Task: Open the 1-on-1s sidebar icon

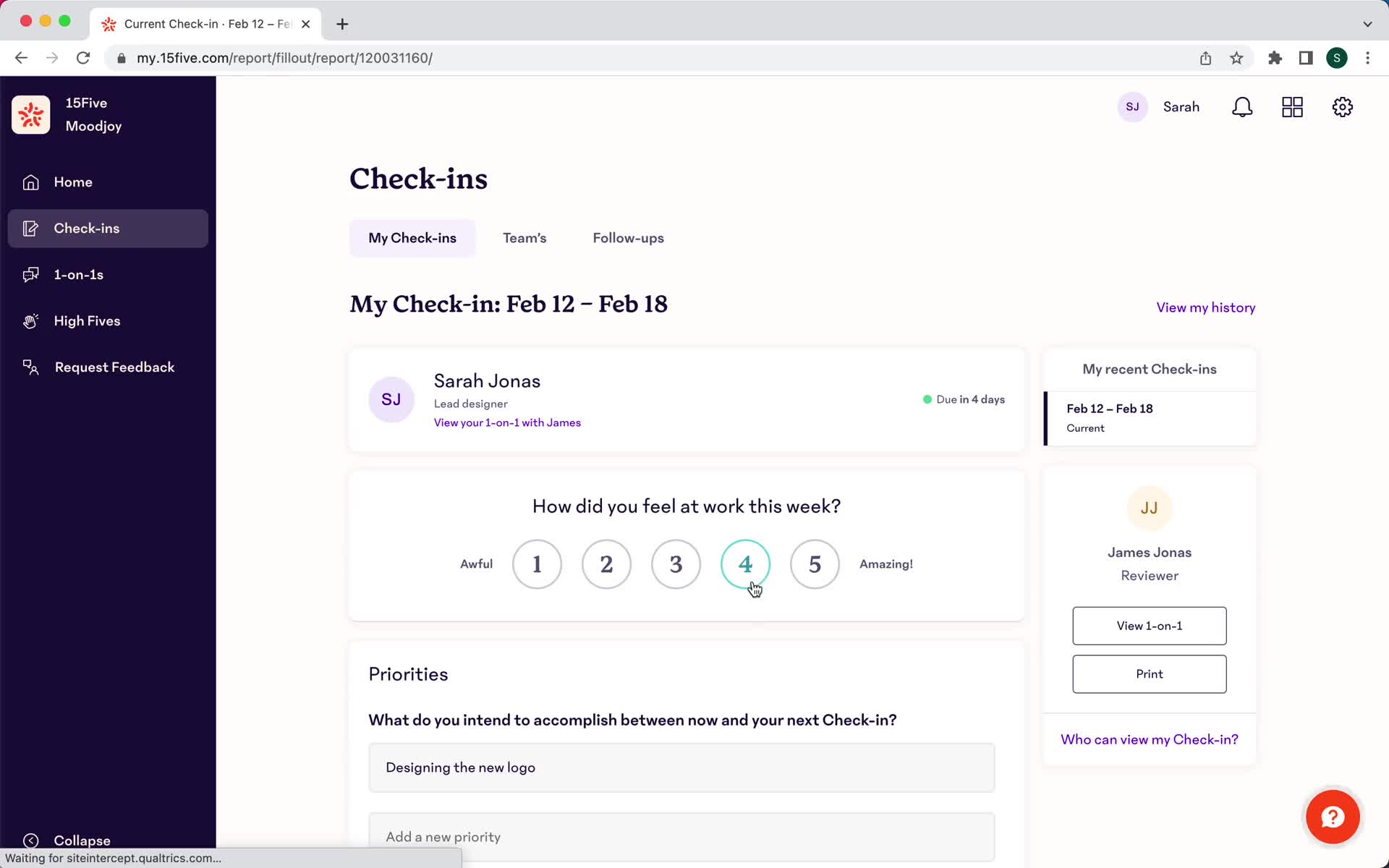Action: (30, 274)
